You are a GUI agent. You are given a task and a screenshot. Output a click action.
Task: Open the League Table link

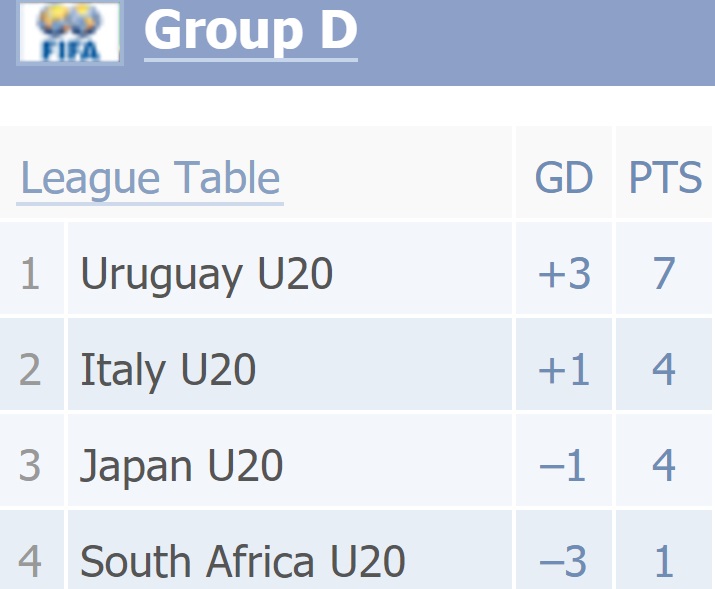150,179
